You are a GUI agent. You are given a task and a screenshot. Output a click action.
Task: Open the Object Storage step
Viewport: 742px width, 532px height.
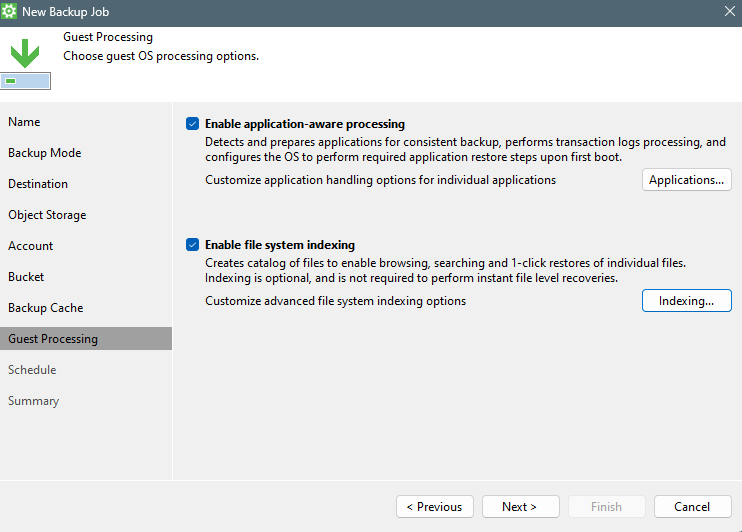(47, 215)
